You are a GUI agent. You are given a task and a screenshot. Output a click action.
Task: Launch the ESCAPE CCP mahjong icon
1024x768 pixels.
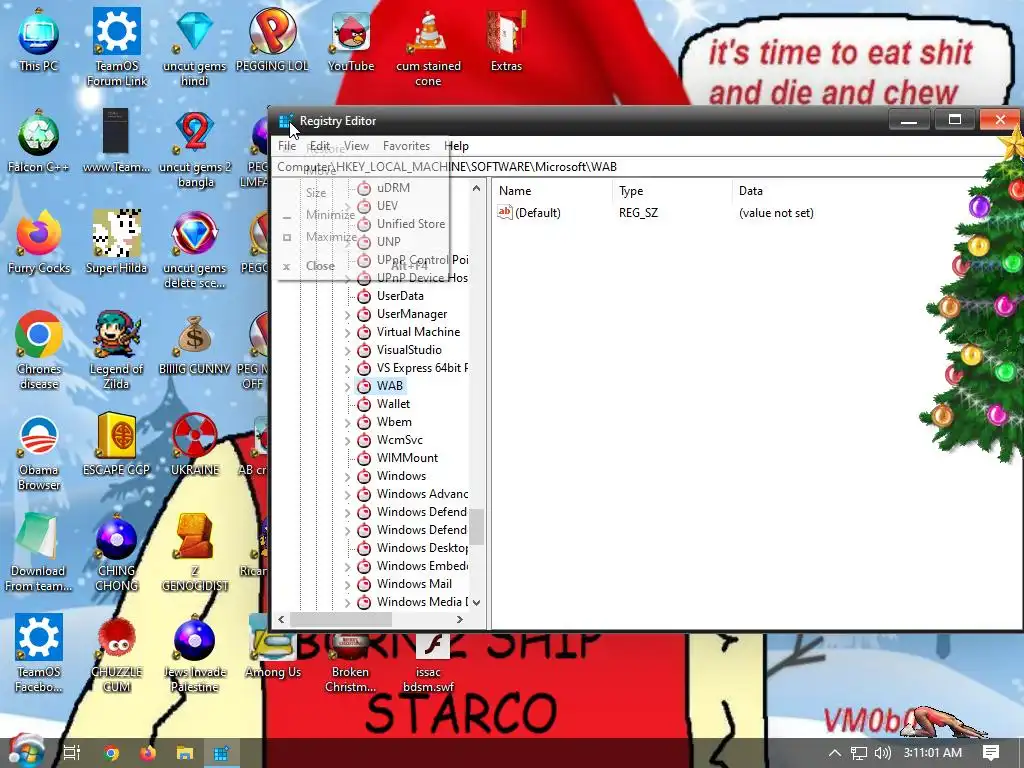(x=116, y=444)
